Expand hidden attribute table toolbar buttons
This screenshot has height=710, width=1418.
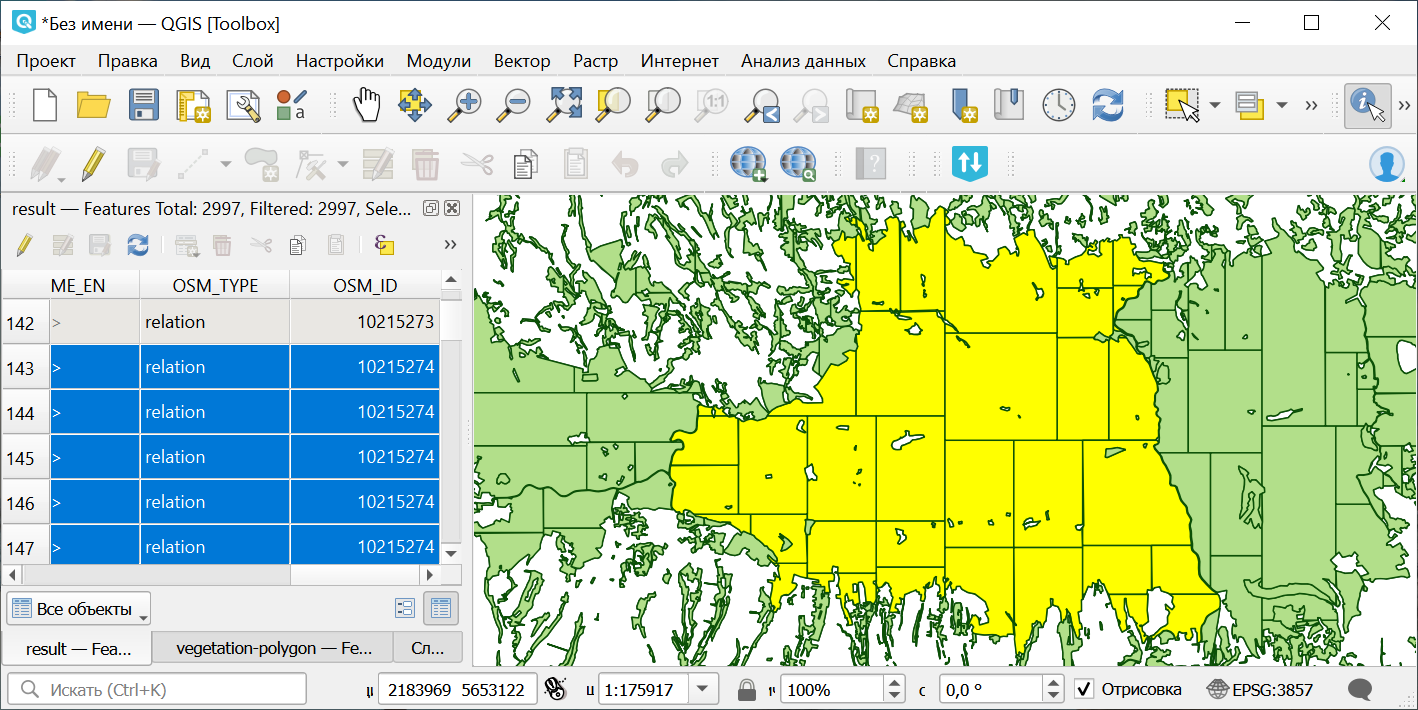coord(450,245)
